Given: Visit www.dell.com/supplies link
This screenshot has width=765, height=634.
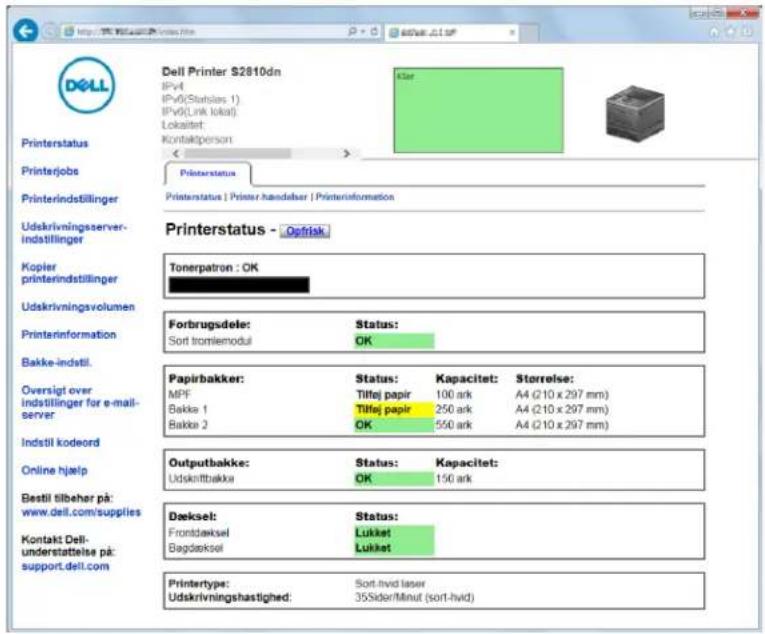Looking at the screenshot, I should 81,512.
